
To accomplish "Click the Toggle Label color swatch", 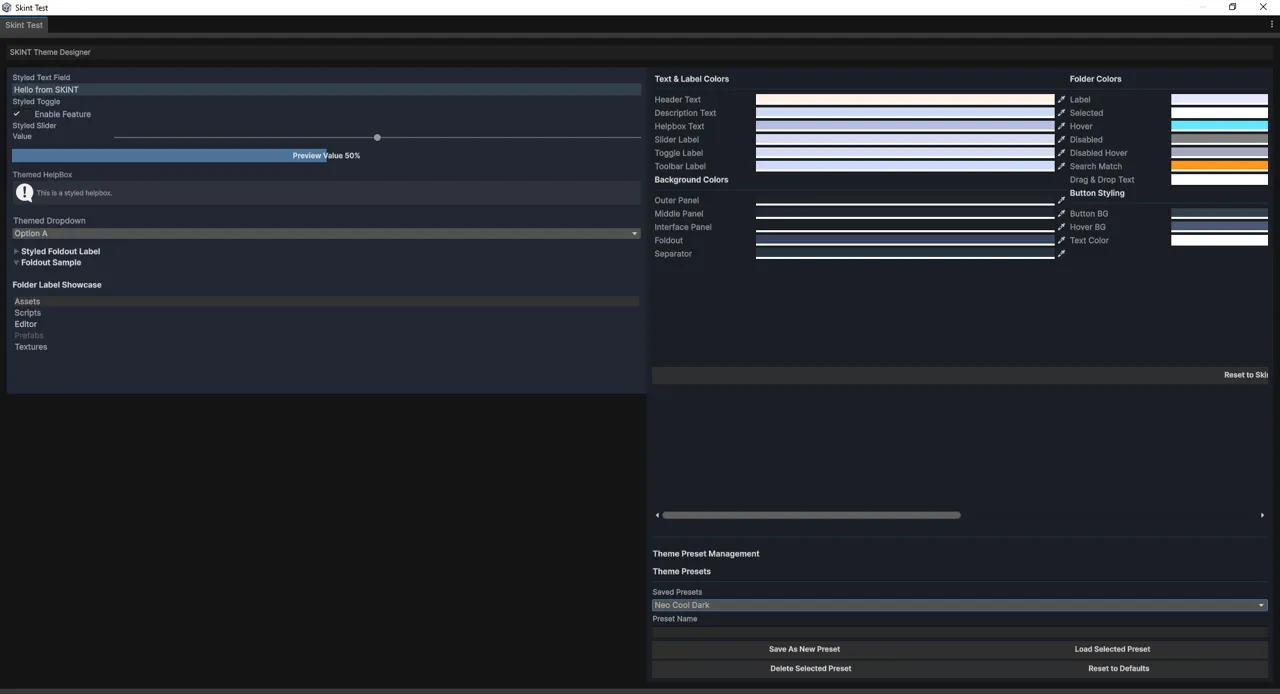I will 905,153.
